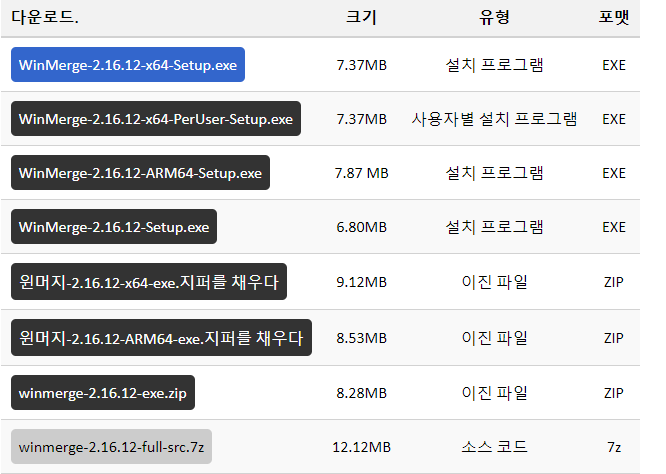Screen dimensions: 666x474
Task: Download WinMerge-2.16.12-x64-Setup.exe
Action: pos(128,65)
